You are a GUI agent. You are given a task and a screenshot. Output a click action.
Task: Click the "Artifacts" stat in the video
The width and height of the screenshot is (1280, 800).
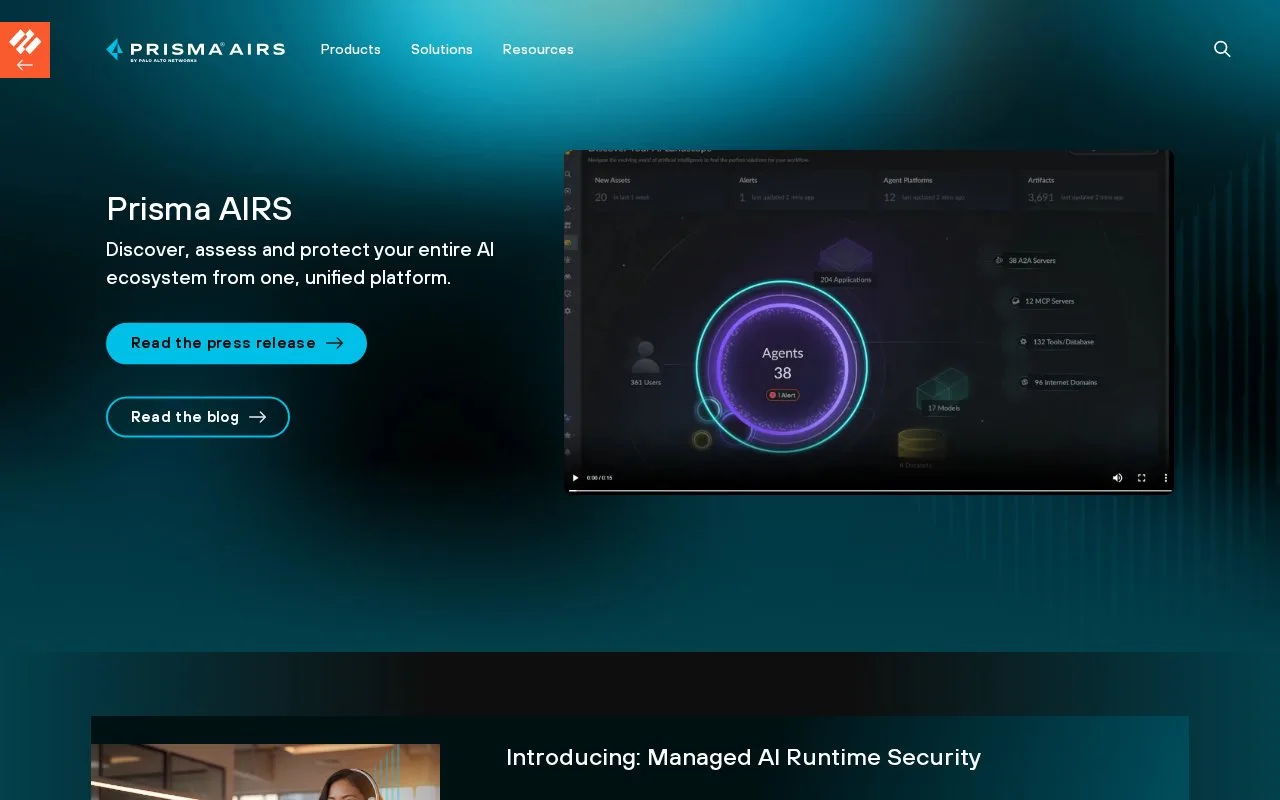point(1076,189)
